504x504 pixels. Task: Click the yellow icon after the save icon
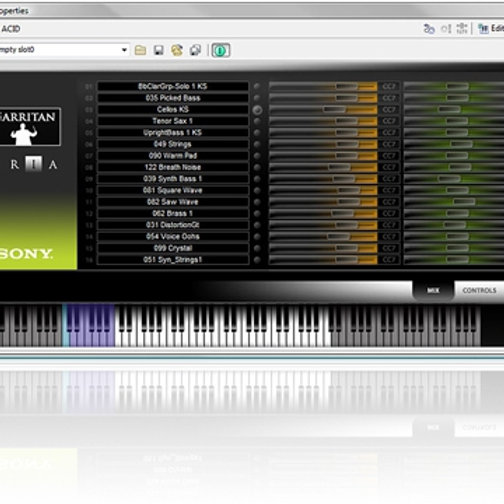coord(177,50)
